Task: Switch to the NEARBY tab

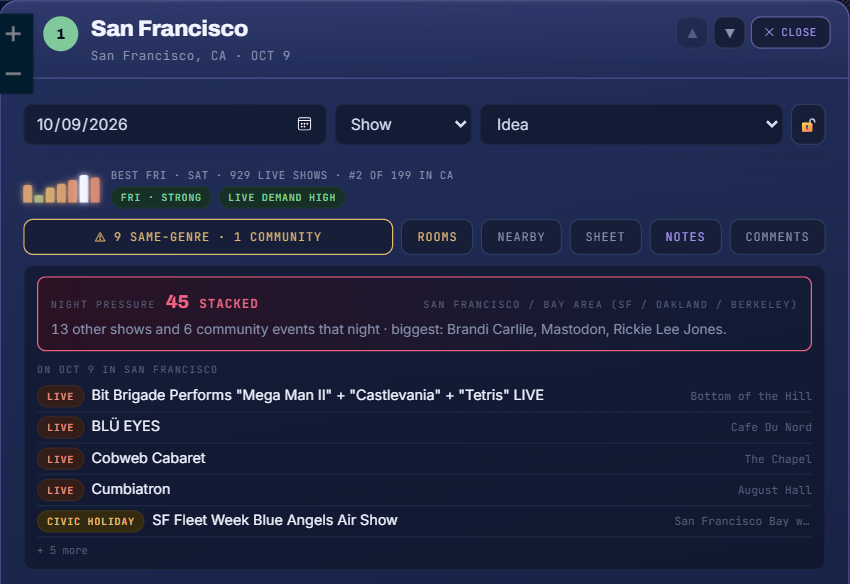Action: 521,237
